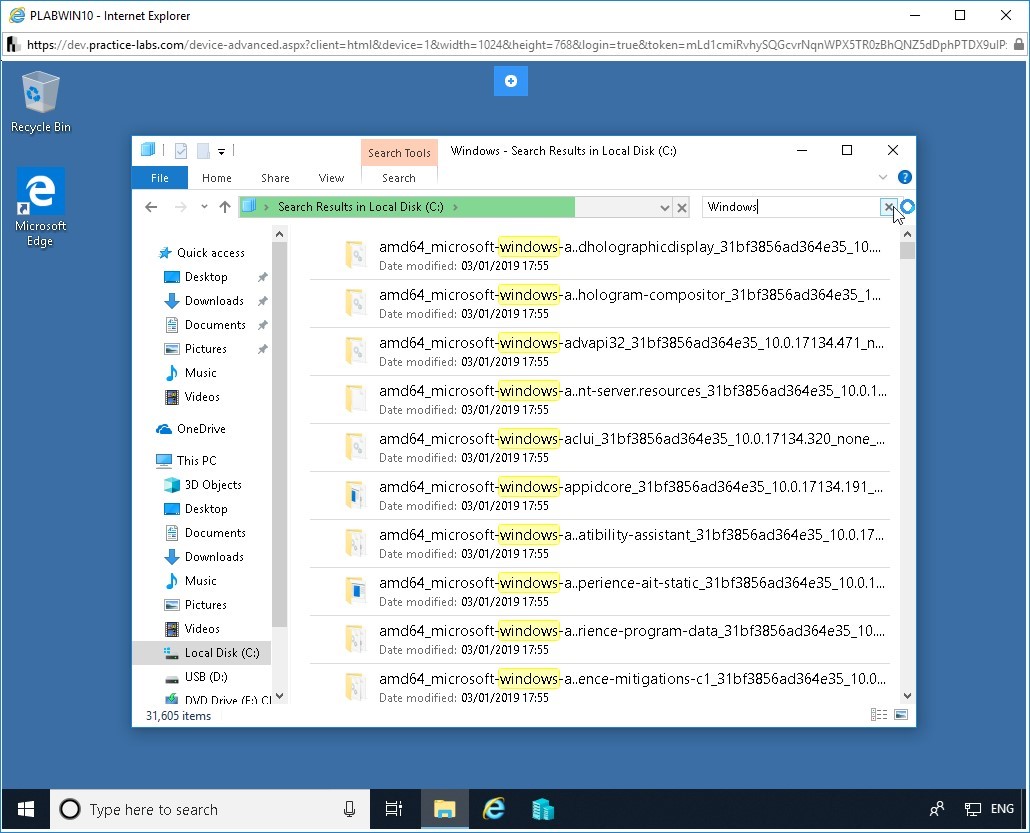Clear the search box text
1030x833 pixels.
pyautogui.click(x=888, y=207)
